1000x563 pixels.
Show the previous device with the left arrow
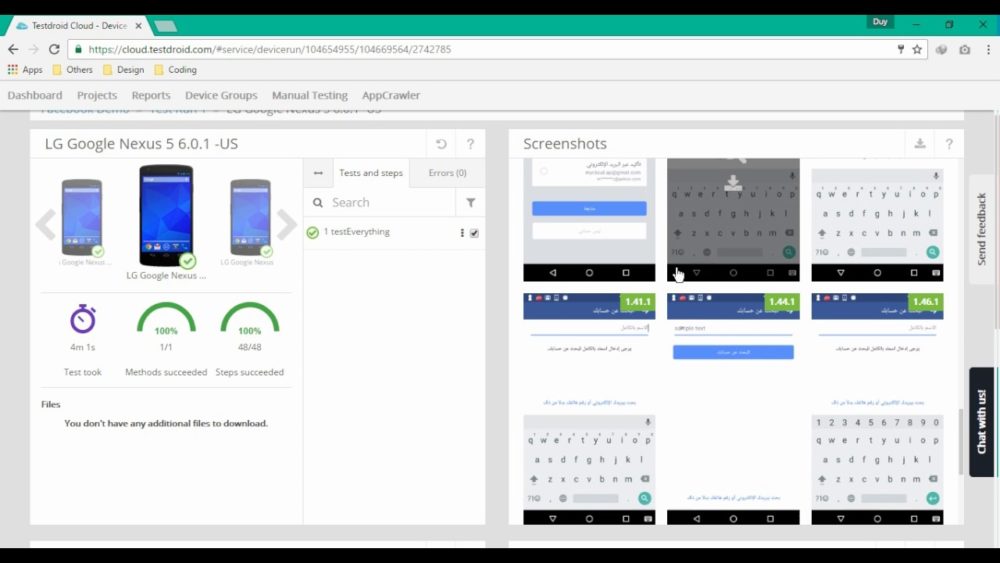pyautogui.click(x=45, y=224)
